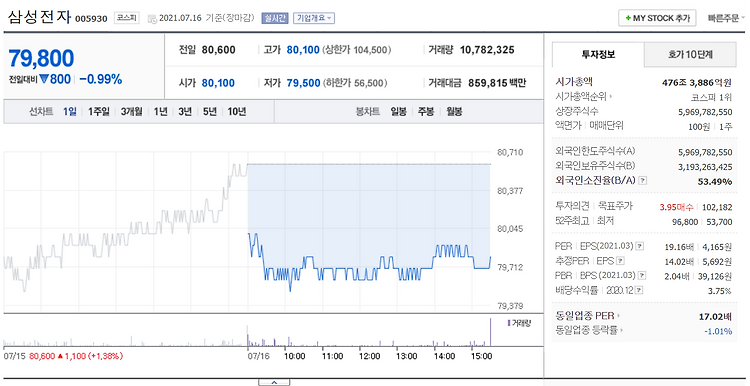Click the 삼성전자 stock name heading
This screenshot has height=386, width=750.
click(x=39, y=17)
